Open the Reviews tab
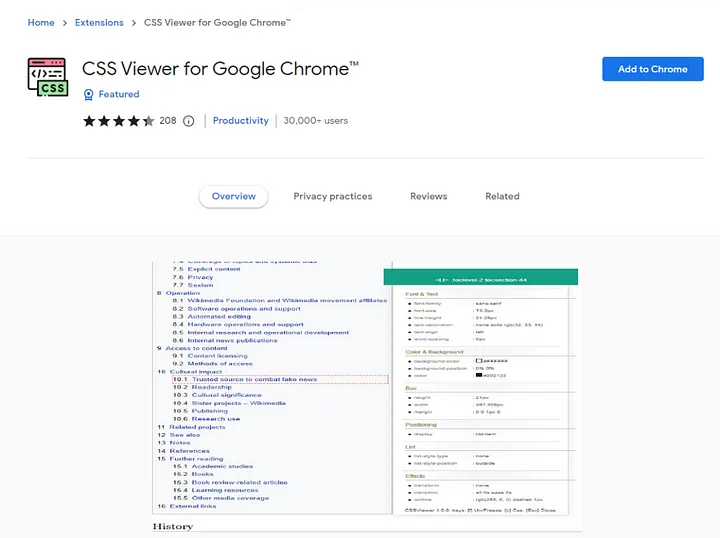Viewport: 720px width, 538px height. [x=428, y=196]
